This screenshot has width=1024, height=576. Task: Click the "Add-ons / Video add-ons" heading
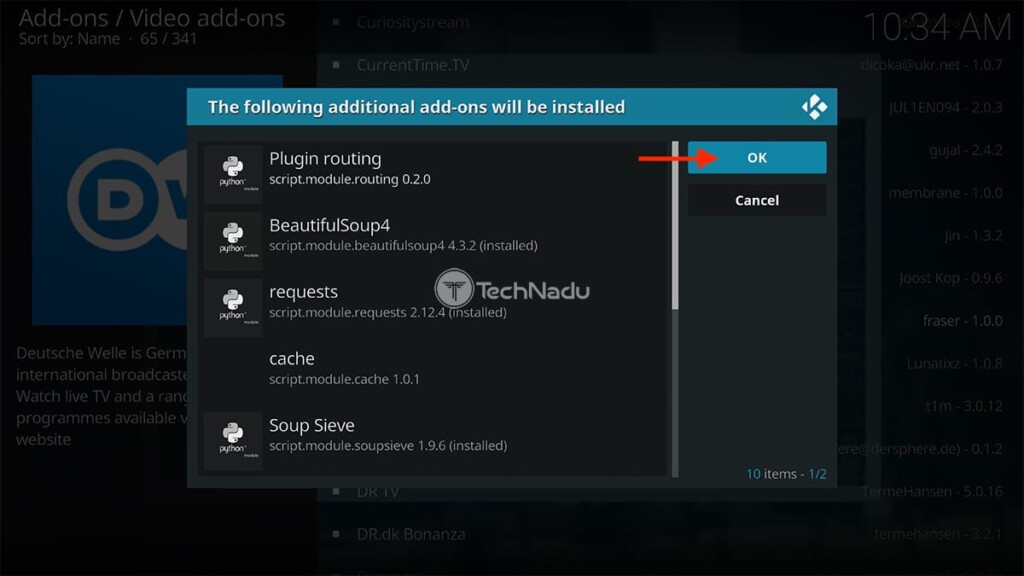[x=152, y=18]
